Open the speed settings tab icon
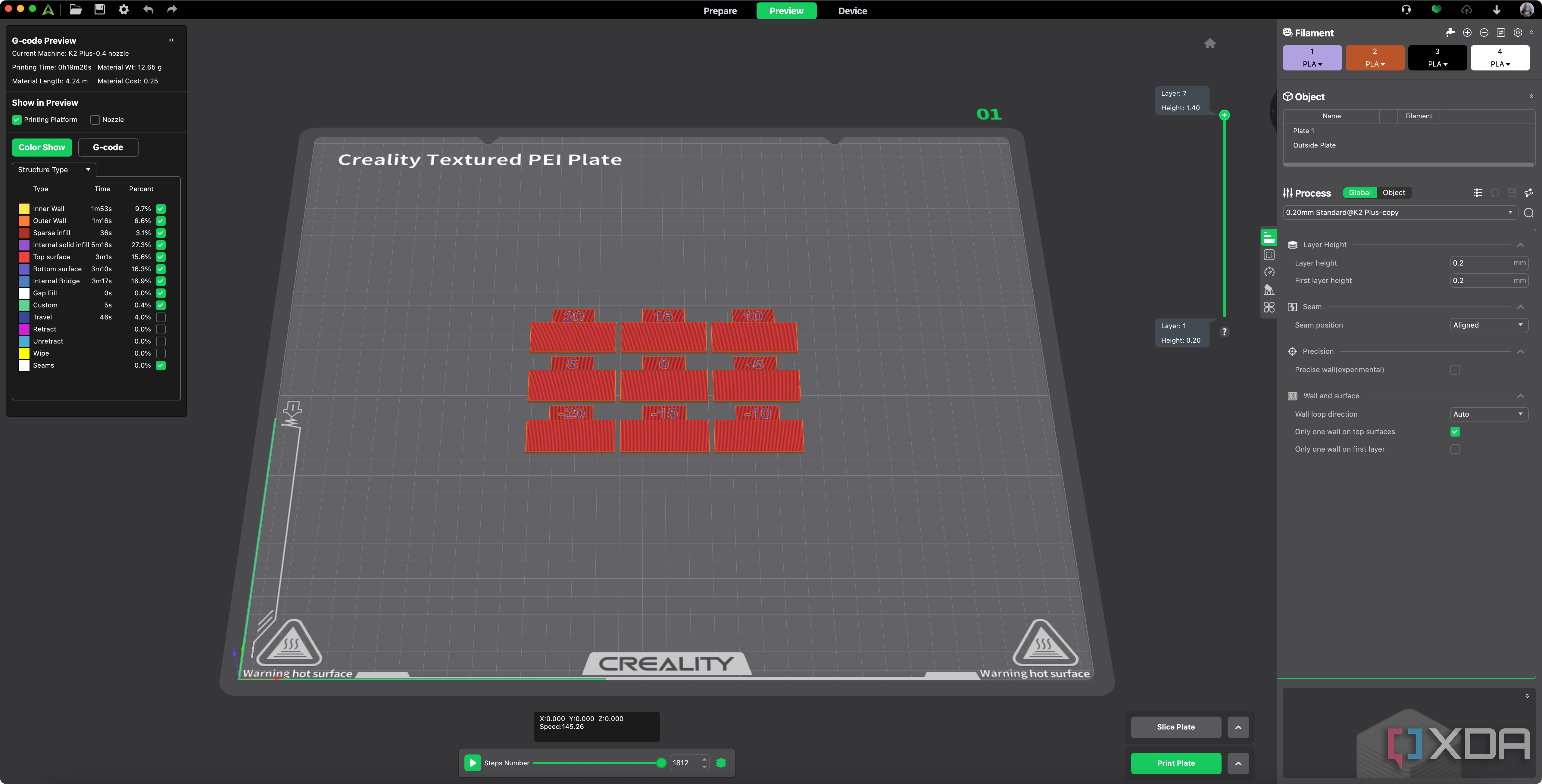The width and height of the screenshot is (1542, 784). (1269, 272)
